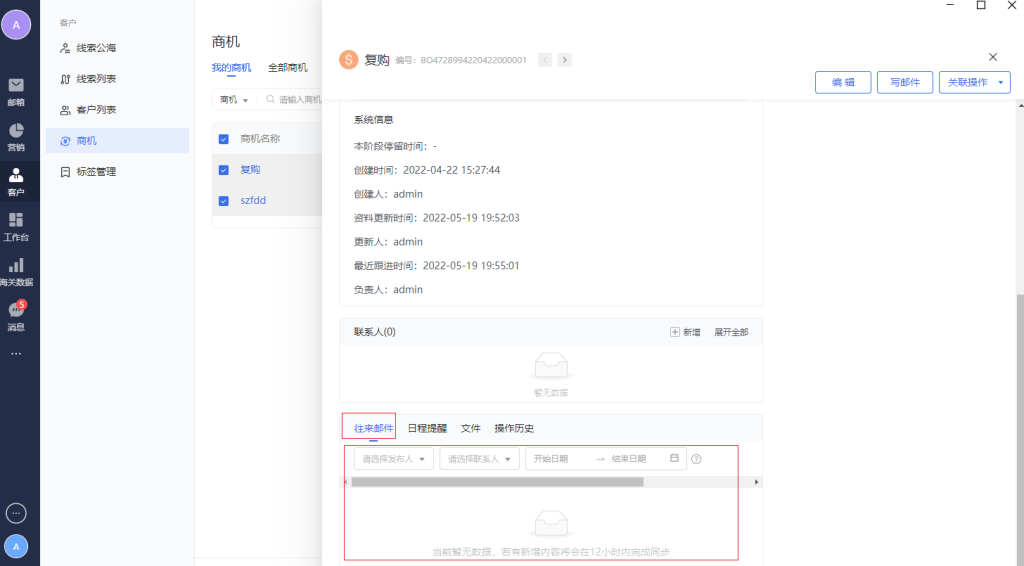The width and height of the screenshot is (1024, 566).
Task: Click the 编辑 button
Action: [x=843, y=83]
